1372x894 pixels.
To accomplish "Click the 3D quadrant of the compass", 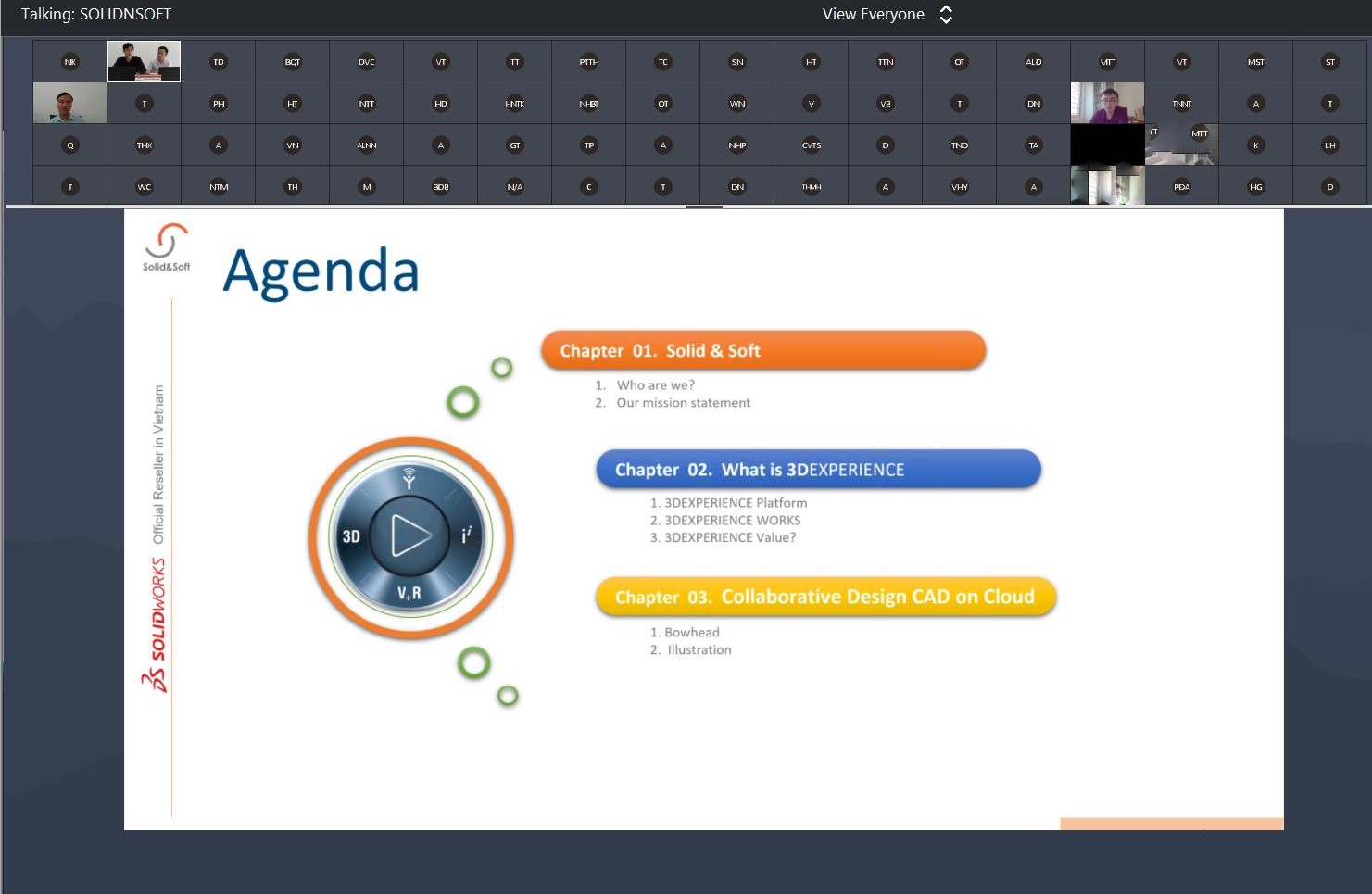I will coord(351,536).
